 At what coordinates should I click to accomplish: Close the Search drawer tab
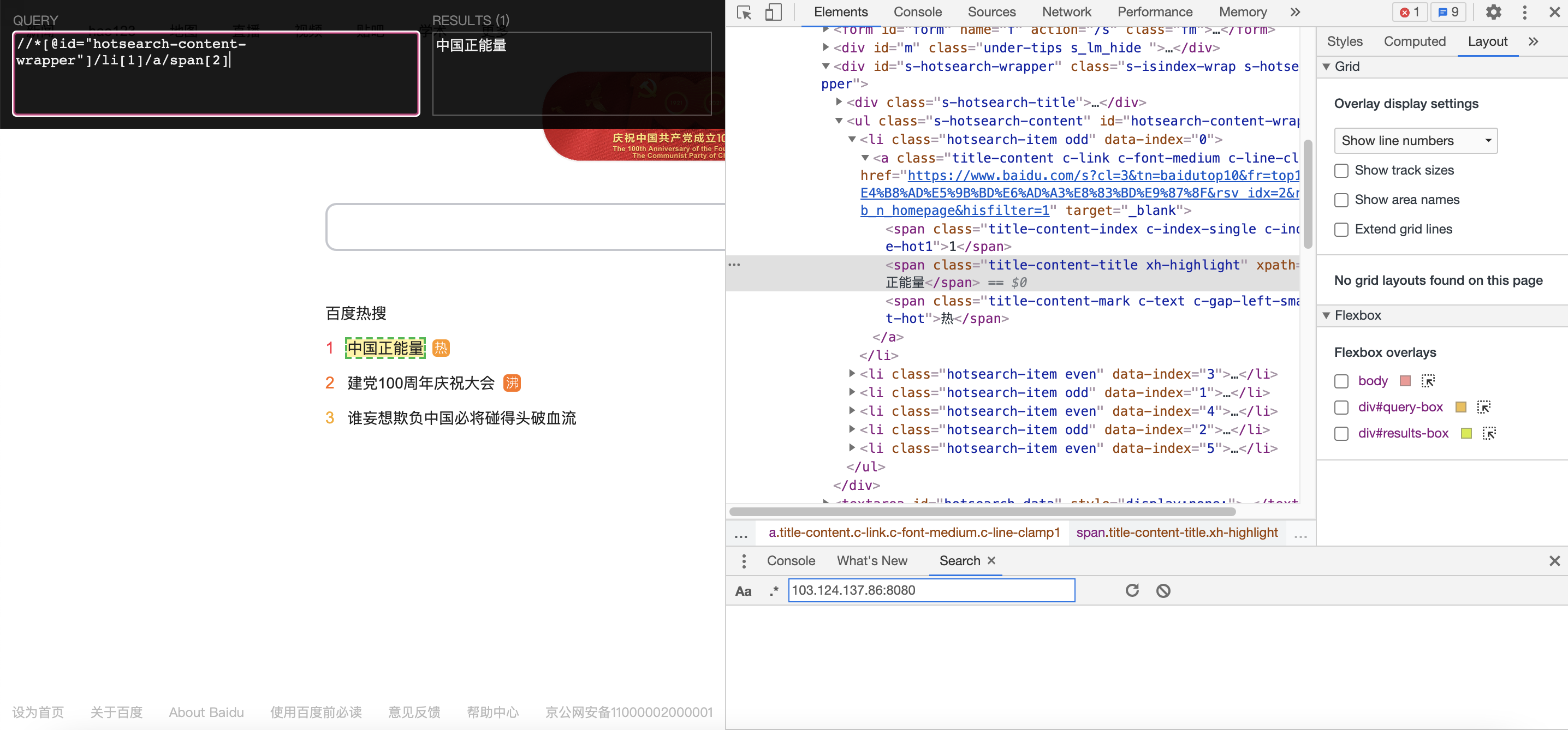pyautogui.click(x=991, y=560)
